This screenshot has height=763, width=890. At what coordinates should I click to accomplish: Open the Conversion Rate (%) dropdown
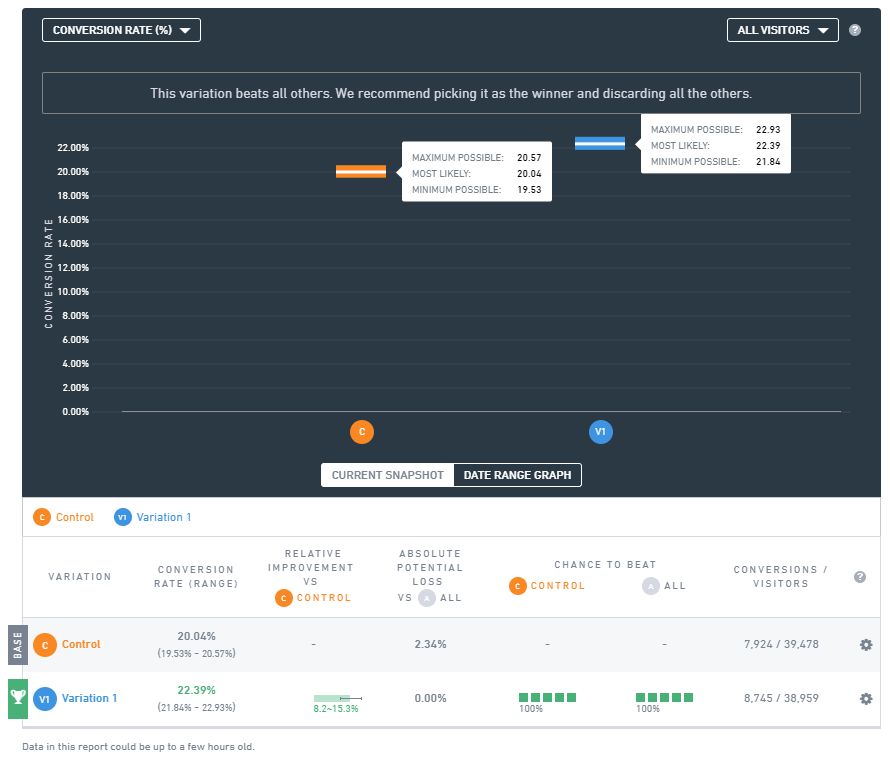click(121, 30)
